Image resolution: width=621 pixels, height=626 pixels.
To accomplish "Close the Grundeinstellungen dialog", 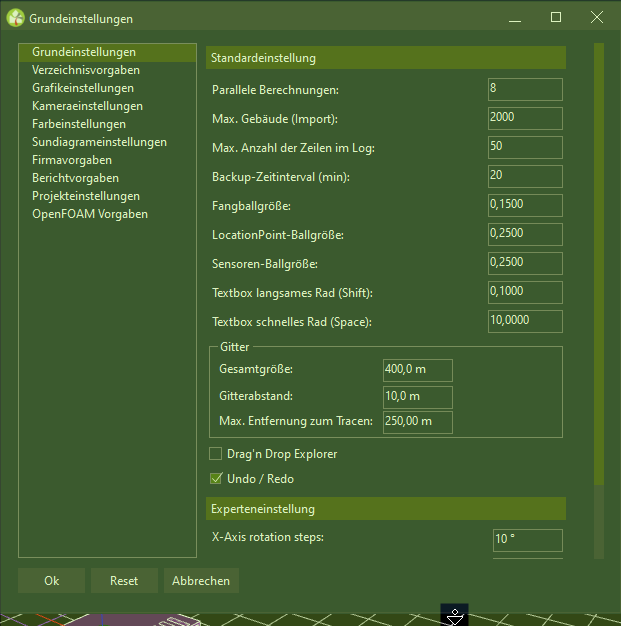I will (x=597, y=18).
